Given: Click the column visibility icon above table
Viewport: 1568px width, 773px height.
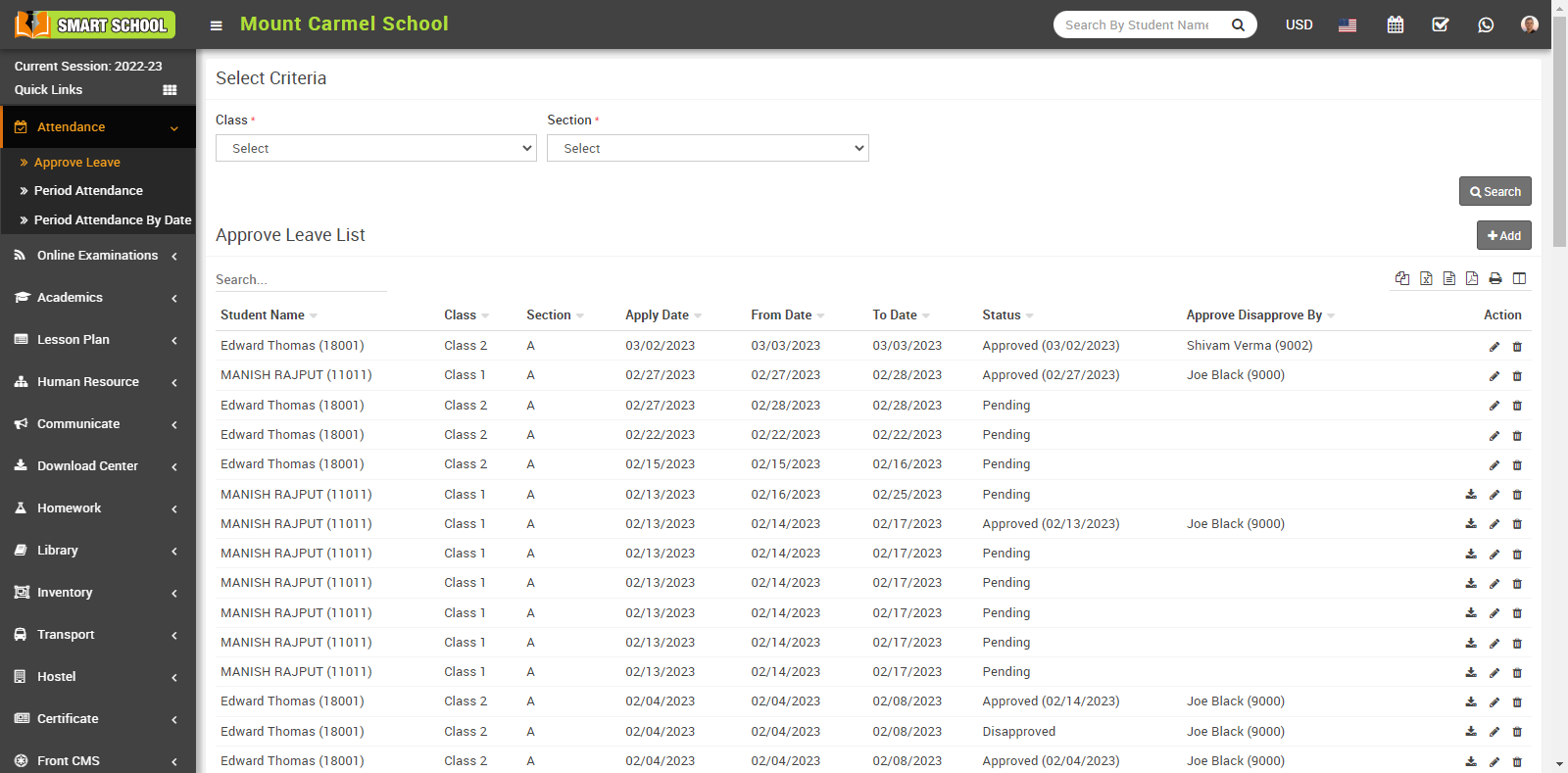Looking at the screenshot, I should [1519, 279].
